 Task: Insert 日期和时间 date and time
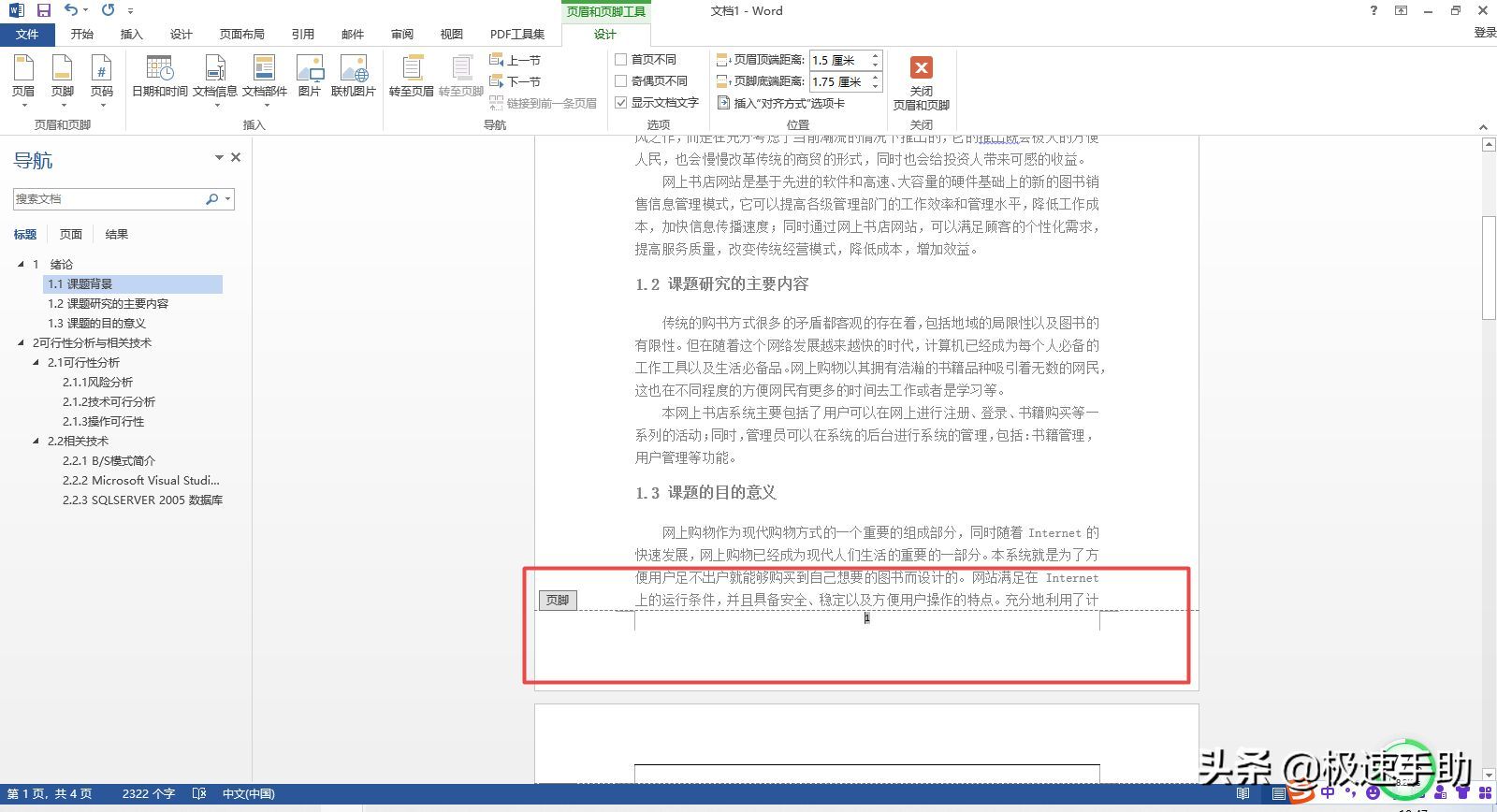159,77
